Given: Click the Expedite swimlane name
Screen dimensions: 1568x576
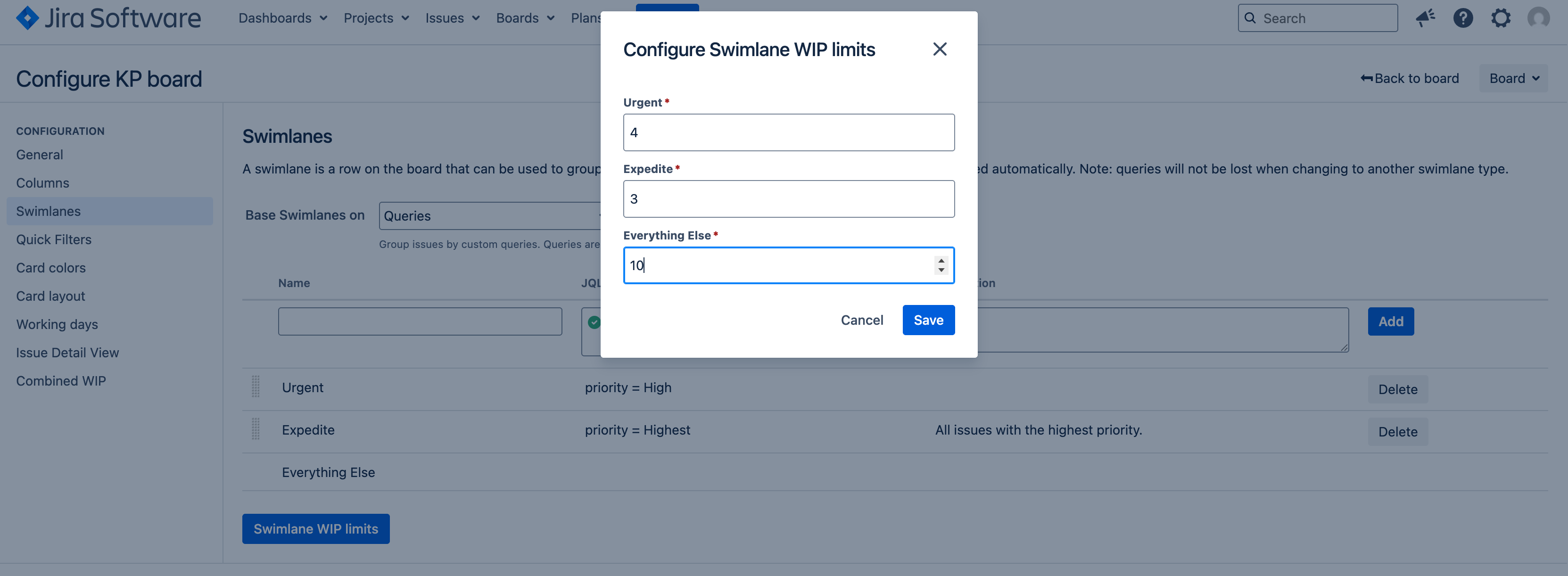Looking at the screenshot, I should (x=308, y=430).
